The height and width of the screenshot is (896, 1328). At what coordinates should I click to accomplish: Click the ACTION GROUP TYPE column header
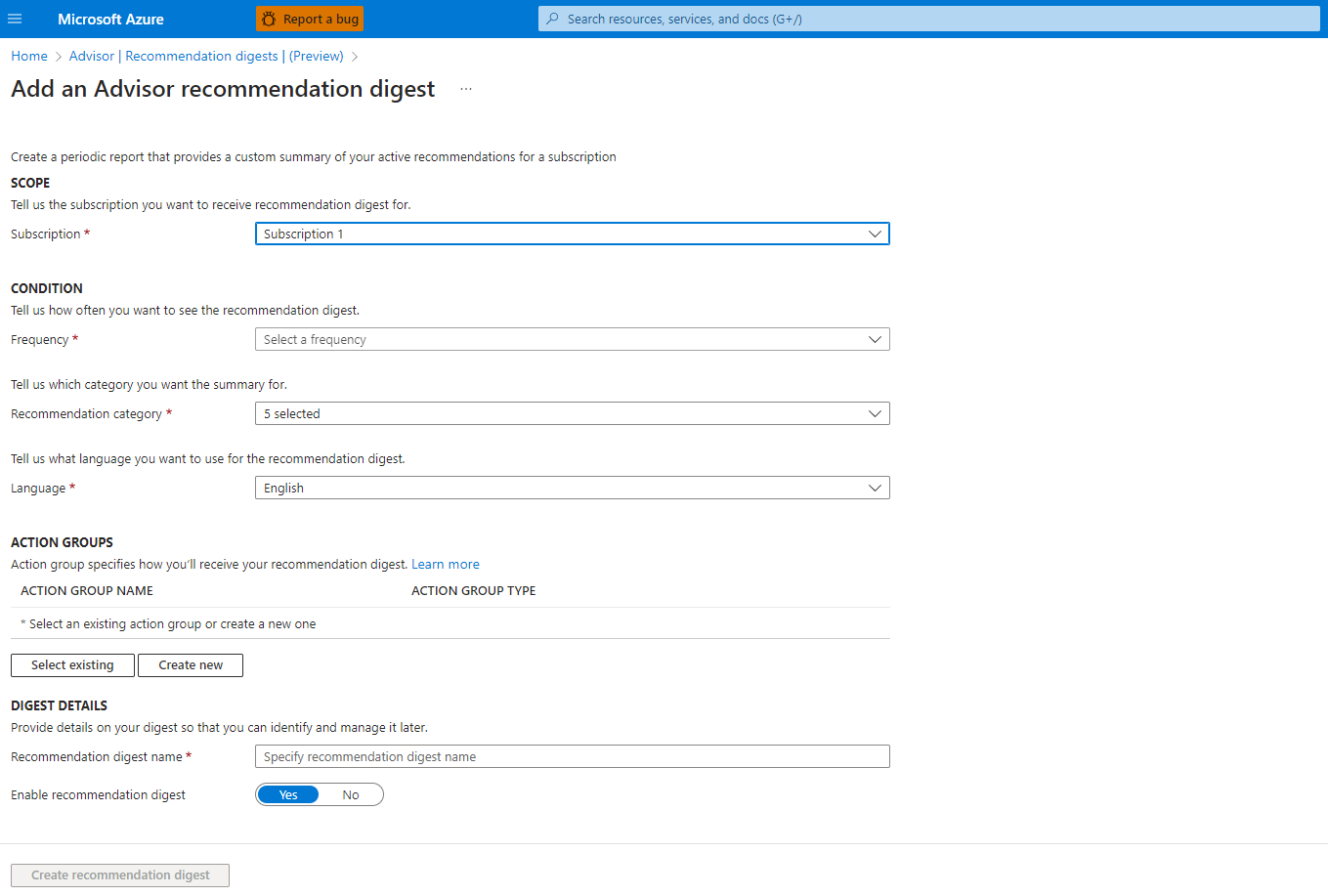474,591
